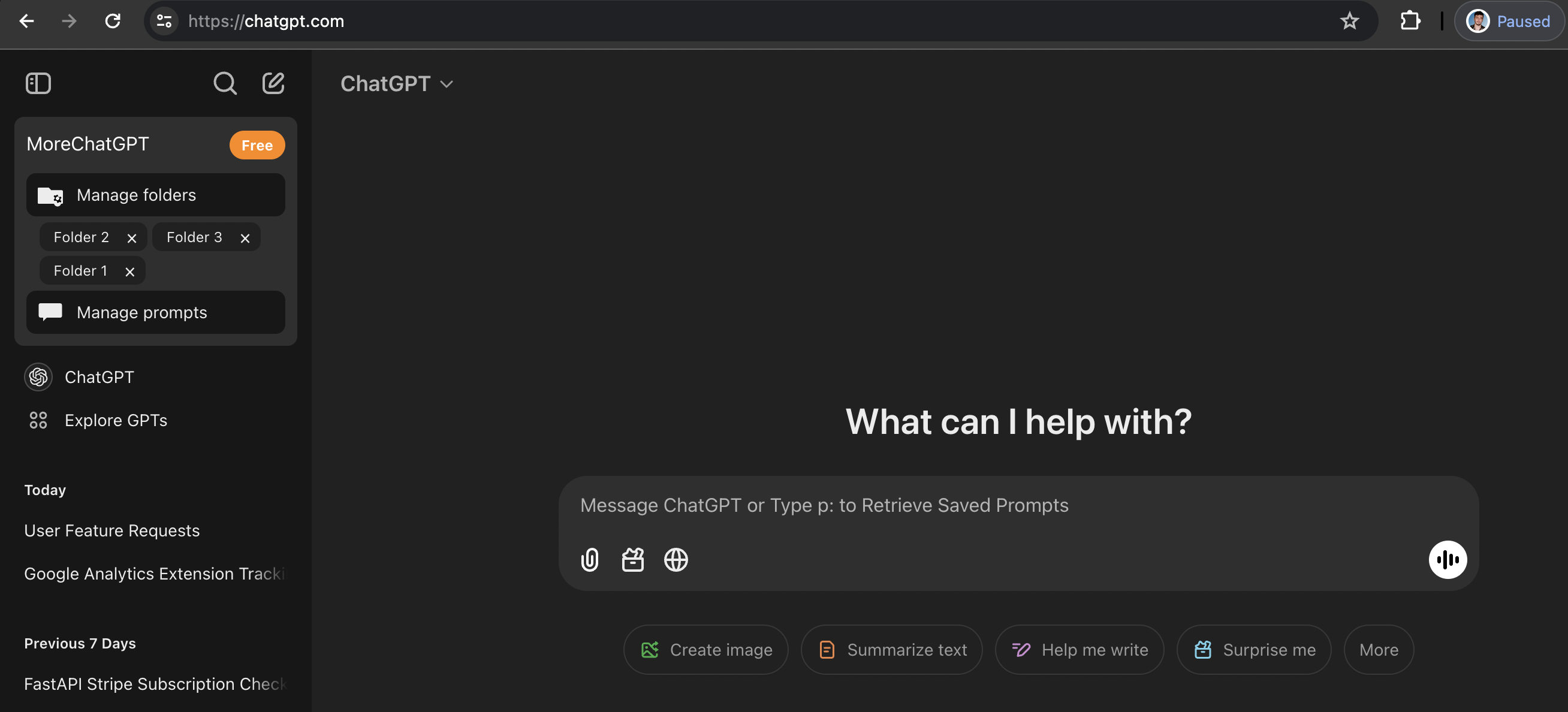Click the Summarize text suggestion
Screen dimensions: 1568x712
[891, 650]
